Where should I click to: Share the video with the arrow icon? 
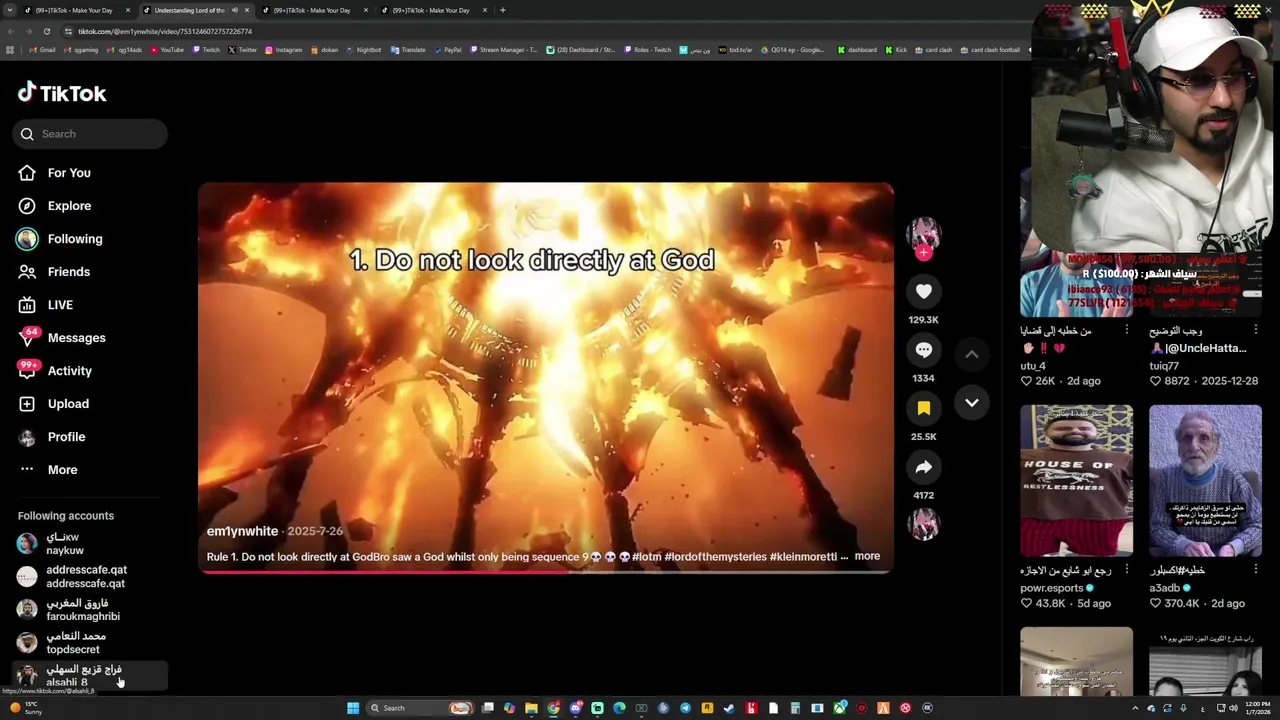click(923, 467)
